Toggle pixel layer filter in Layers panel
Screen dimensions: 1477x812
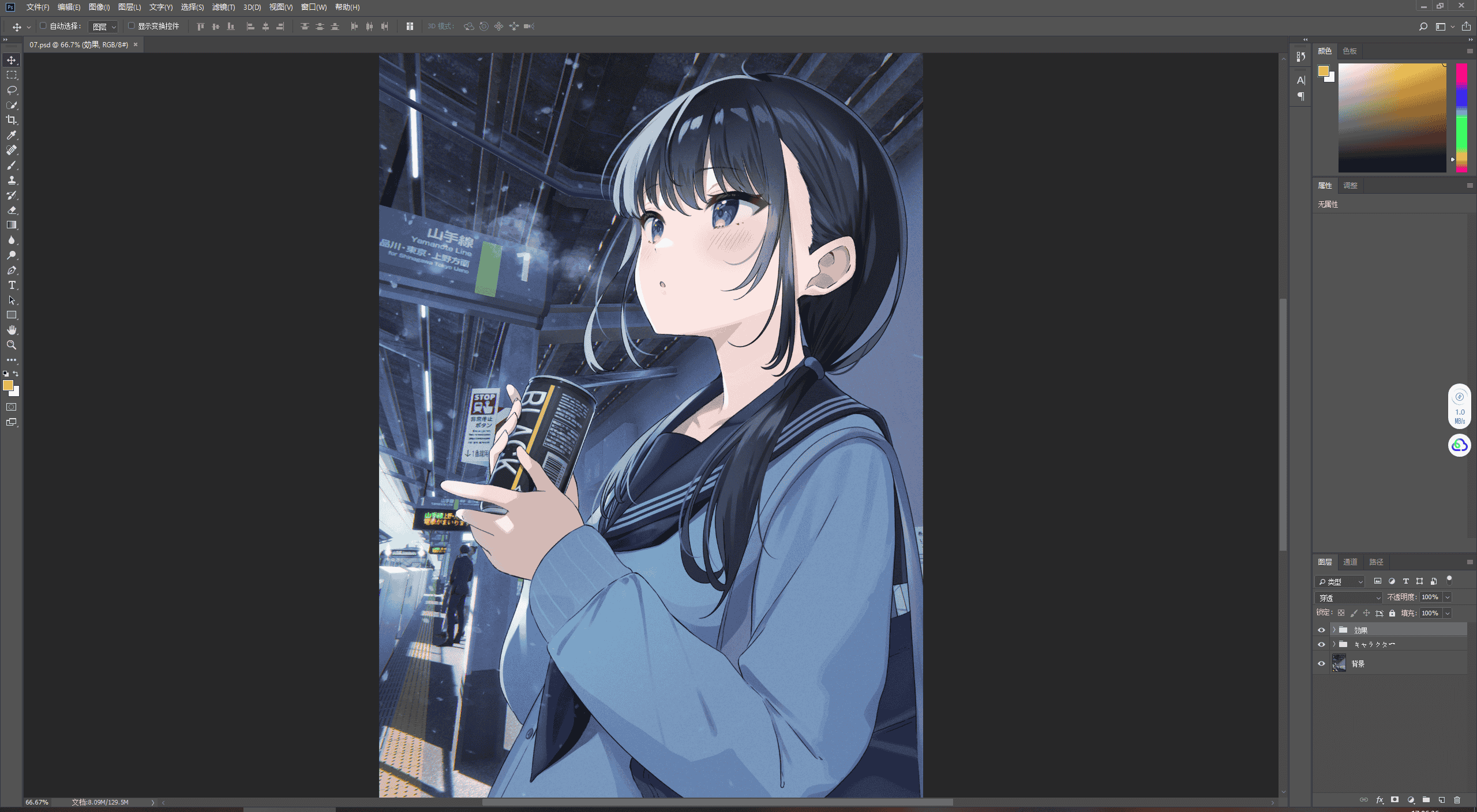click(x=1378, y=581)
